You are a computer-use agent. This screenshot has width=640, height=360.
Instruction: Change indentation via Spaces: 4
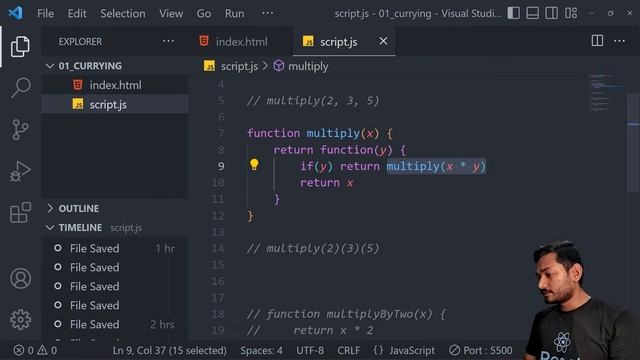pos(261,350)
